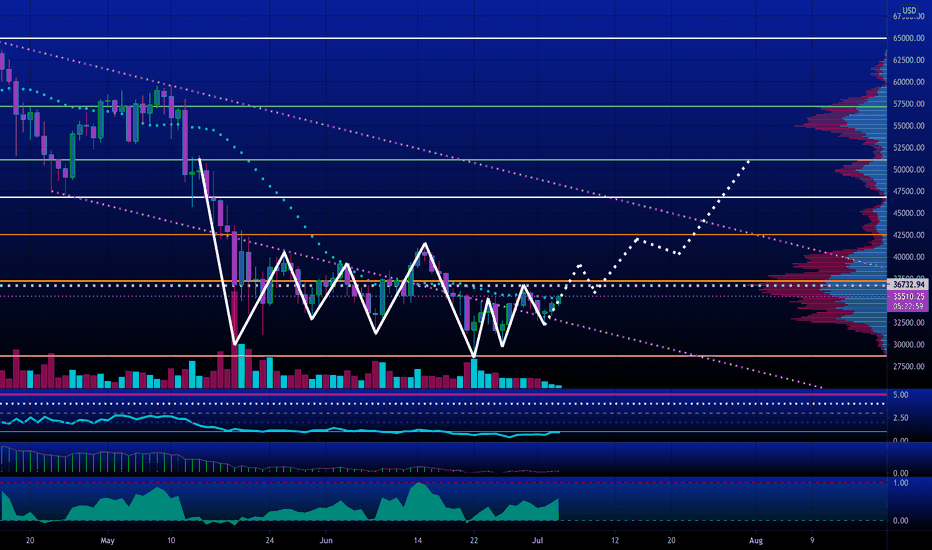Click the 05:22:59 candle countdown label
This screenshot has height=550, width=932.
click(908, 306)
